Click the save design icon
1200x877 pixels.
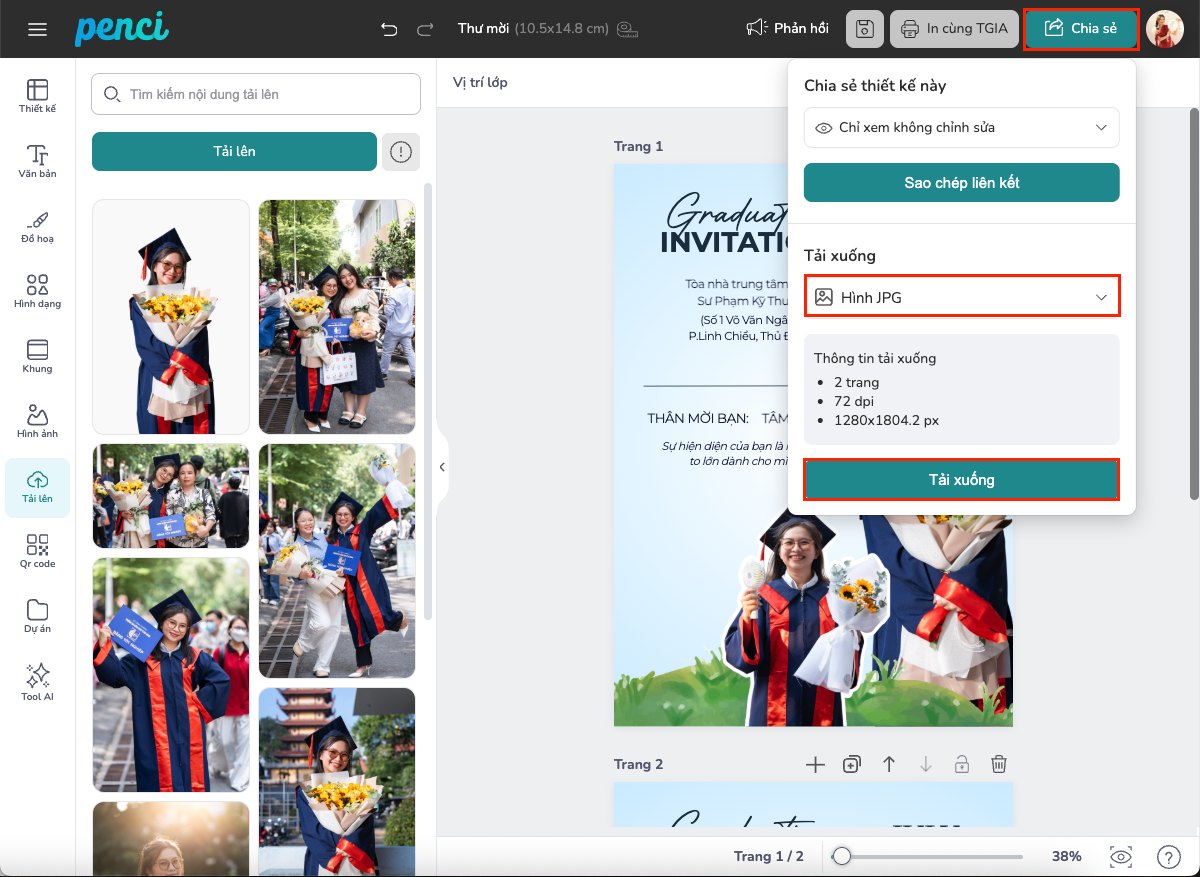pos(865,29)
